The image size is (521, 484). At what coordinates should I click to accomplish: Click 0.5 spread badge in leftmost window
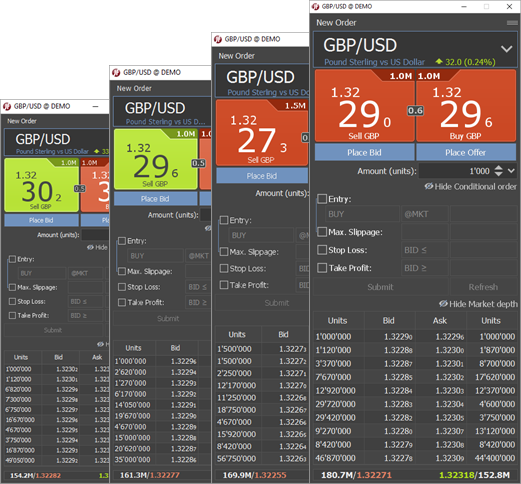[80, 189]
